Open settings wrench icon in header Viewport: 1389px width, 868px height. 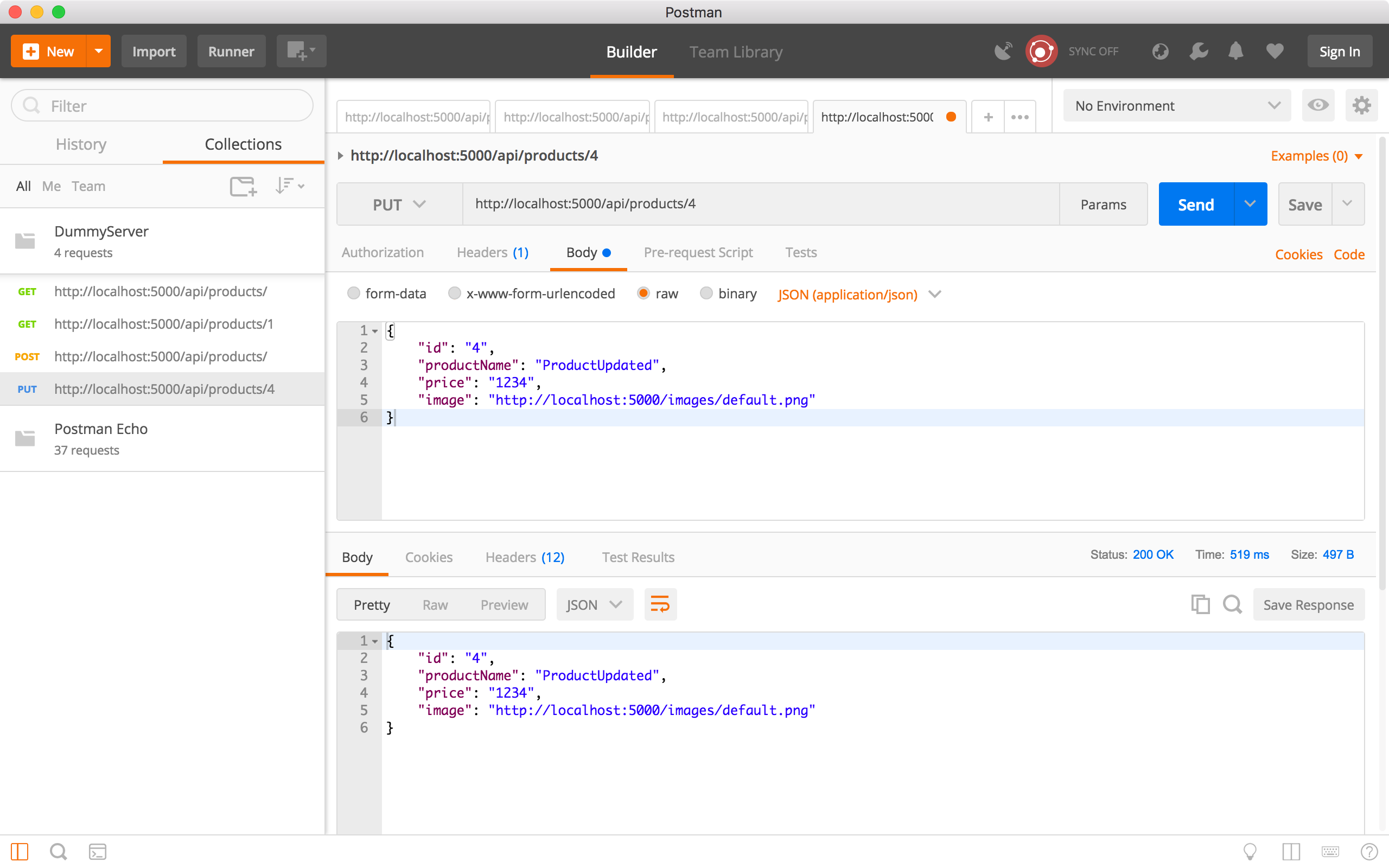(x=1199, y=51)
